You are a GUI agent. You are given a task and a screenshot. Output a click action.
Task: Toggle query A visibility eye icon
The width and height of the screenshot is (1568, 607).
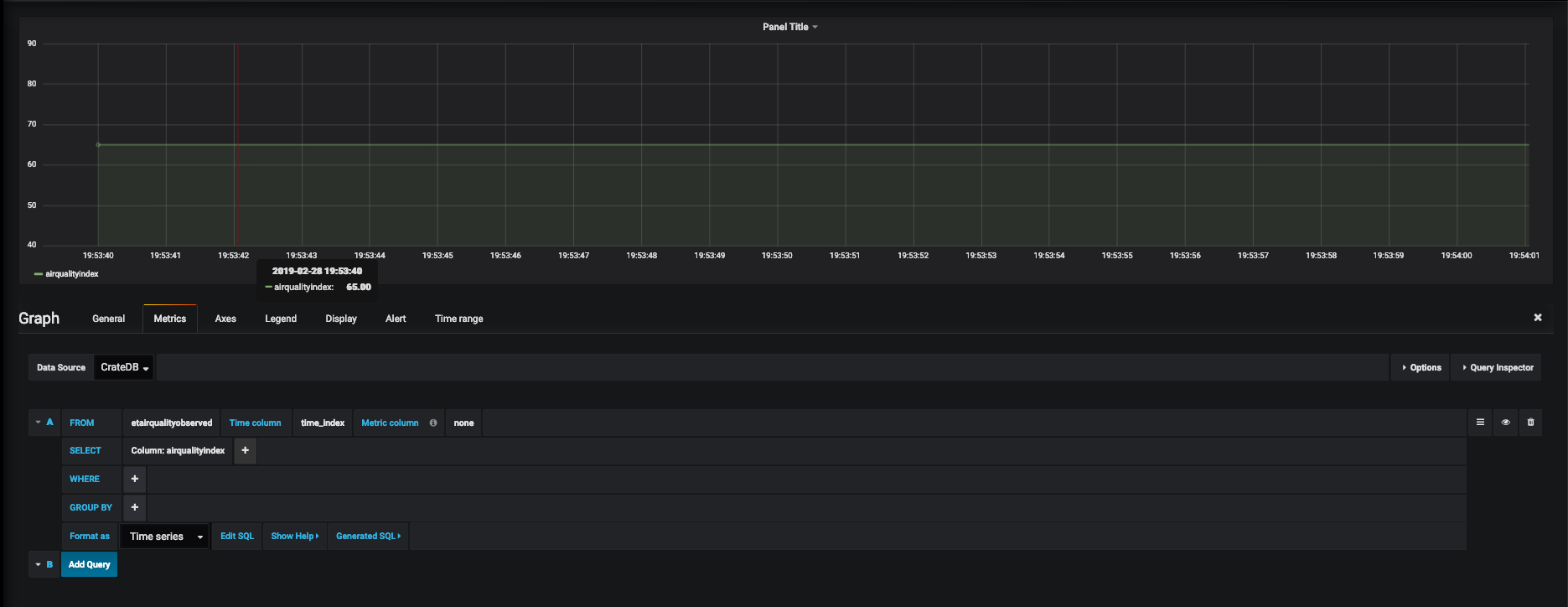pyautogui.click(x=1505, y=423)
